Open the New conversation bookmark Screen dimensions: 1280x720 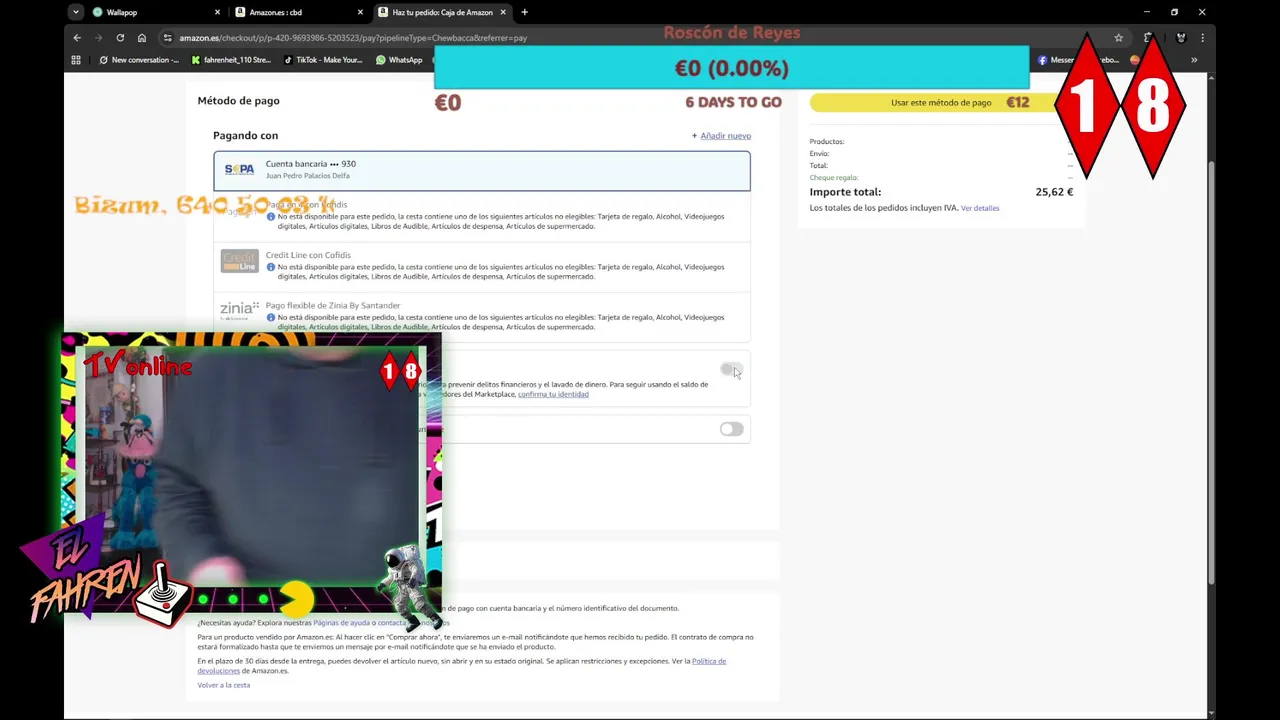139,60
